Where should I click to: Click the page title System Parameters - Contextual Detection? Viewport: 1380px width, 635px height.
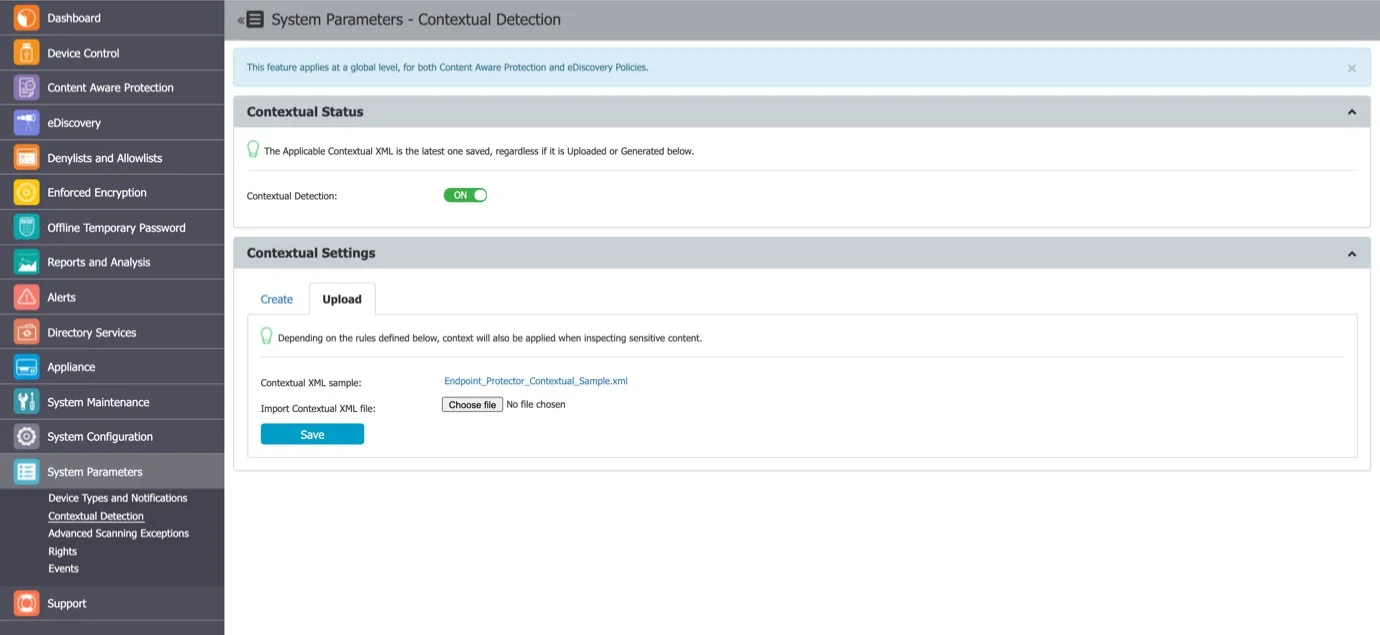pos(416,19)
